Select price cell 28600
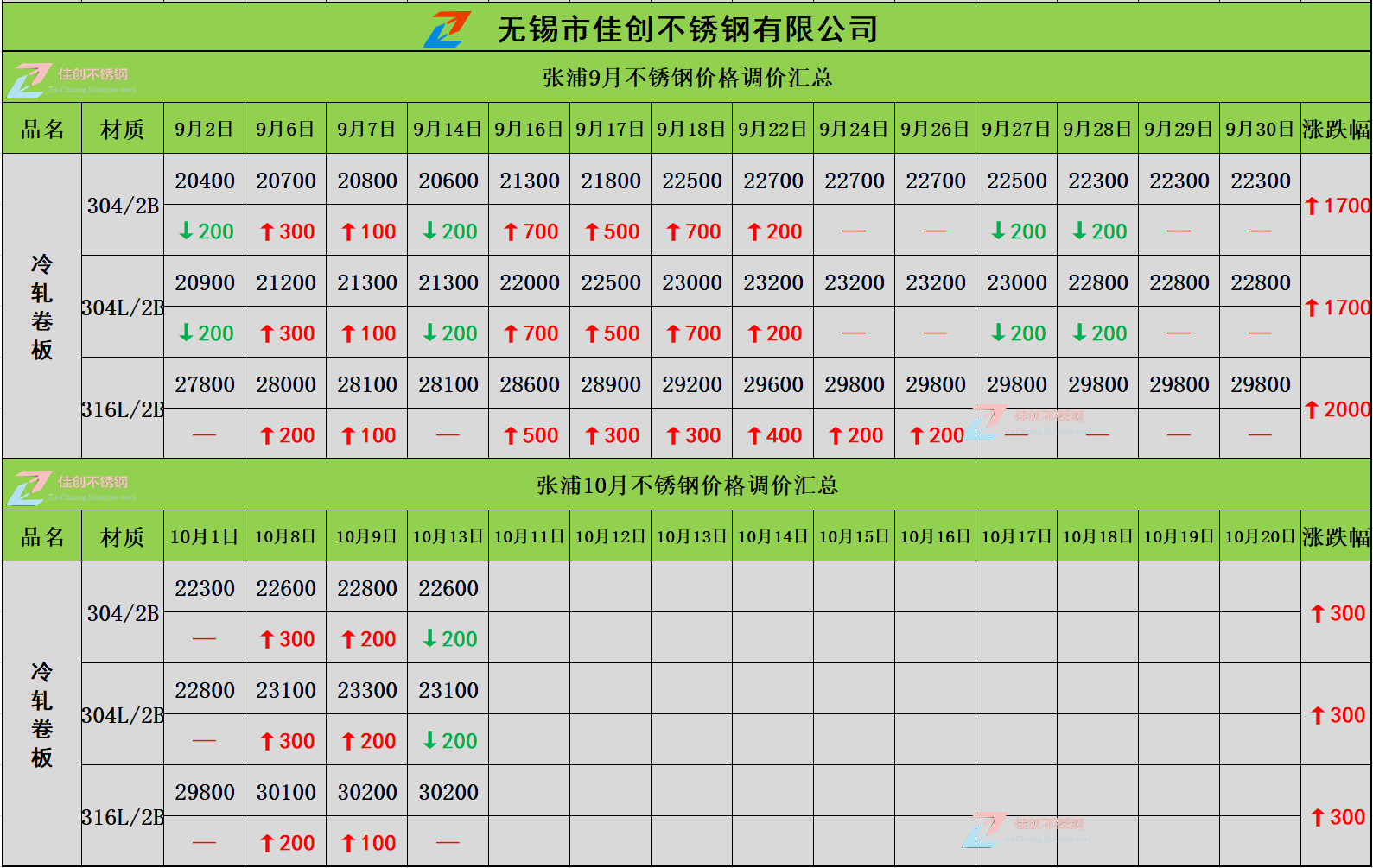This screenshot has height=868, width=1373. (530, 384)
